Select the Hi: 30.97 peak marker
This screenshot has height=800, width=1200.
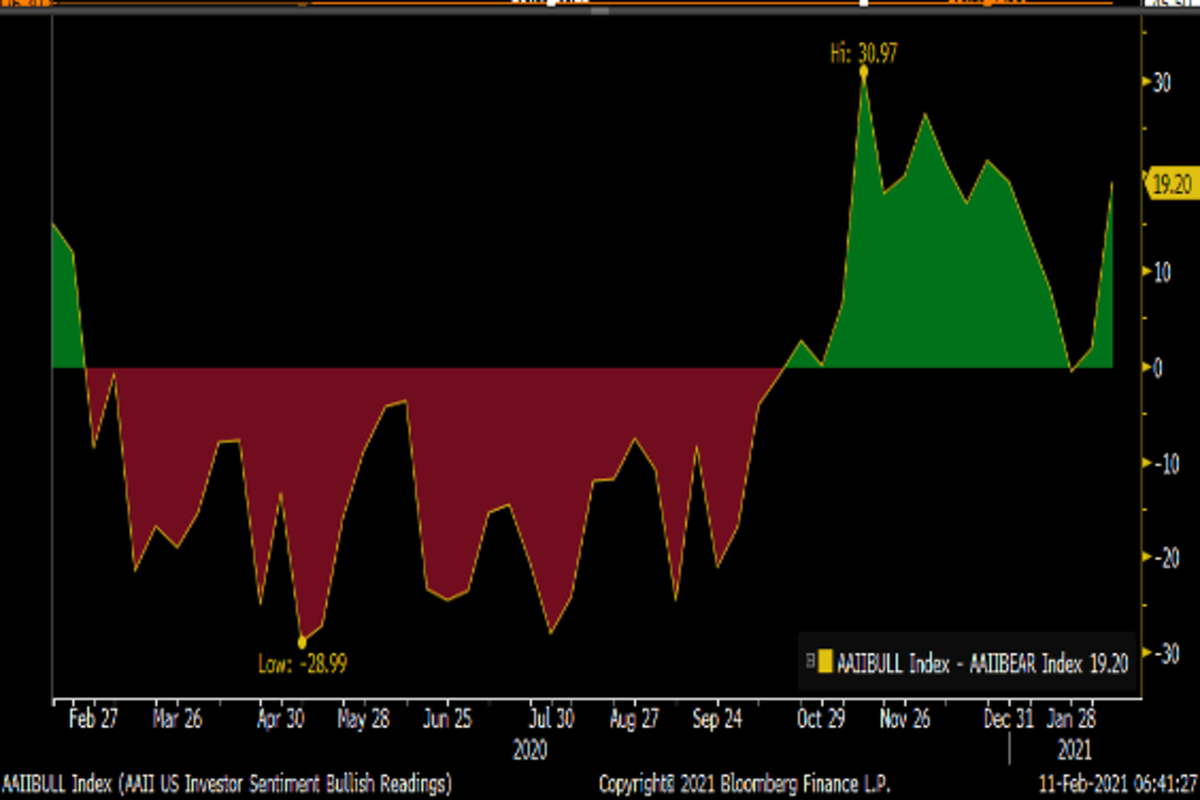click(x=863, y=70)
